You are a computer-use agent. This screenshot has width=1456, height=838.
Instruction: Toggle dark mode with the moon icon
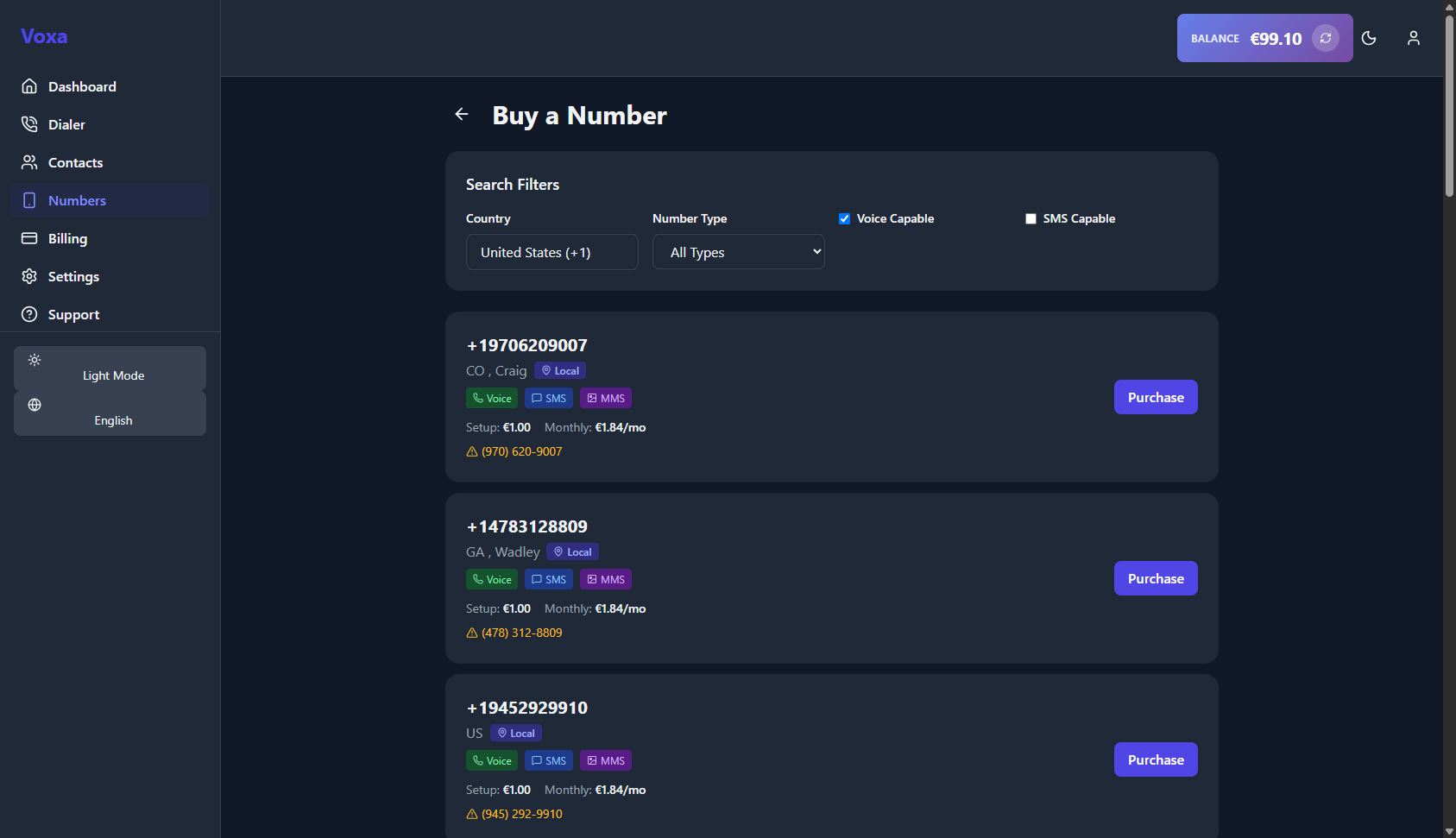(1369, 38)
